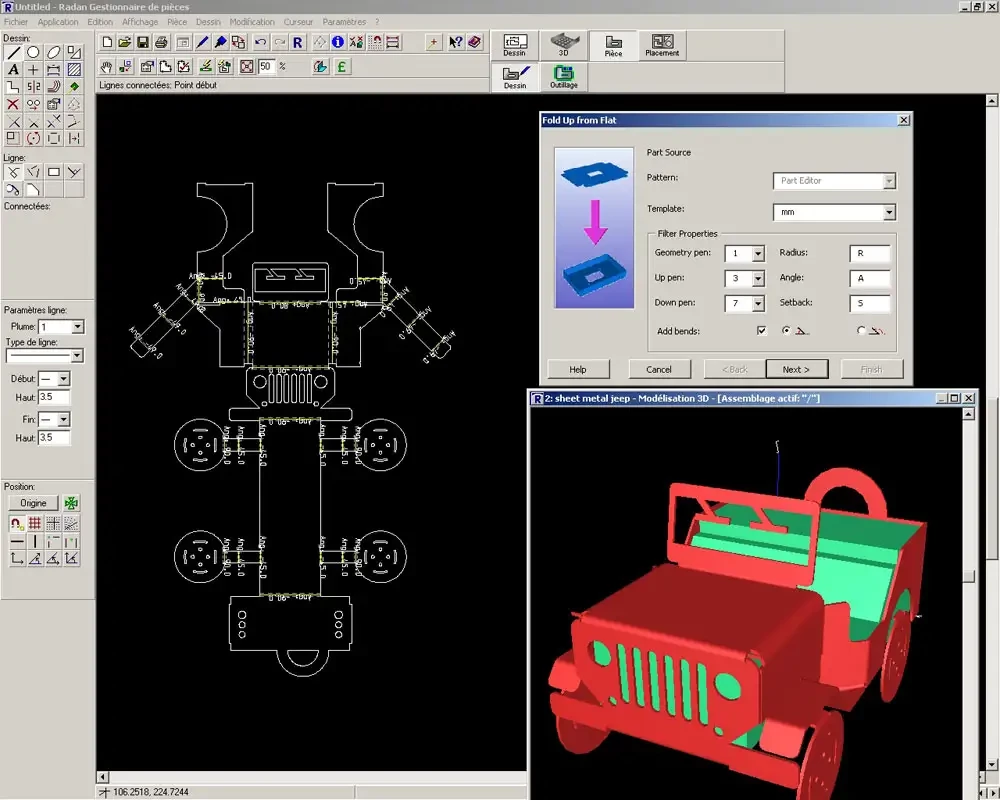Open the Down pen dropdown
The width and height of the screenshot is (1000, 800).
(758, 303)
